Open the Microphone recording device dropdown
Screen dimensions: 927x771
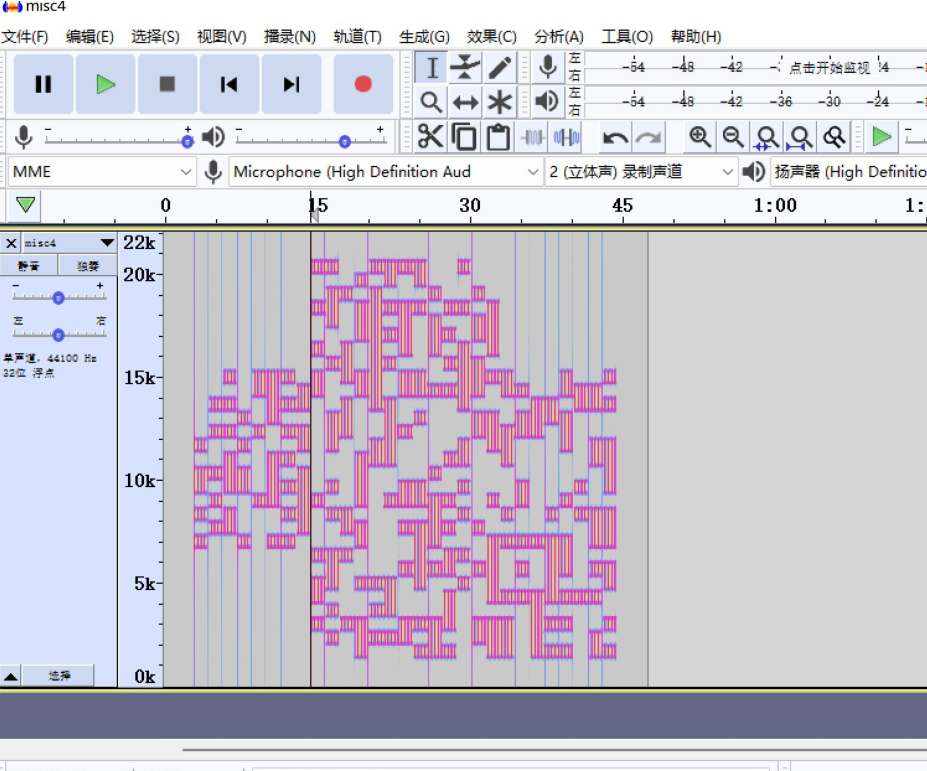pyautogui.click(x=386, y=172)
